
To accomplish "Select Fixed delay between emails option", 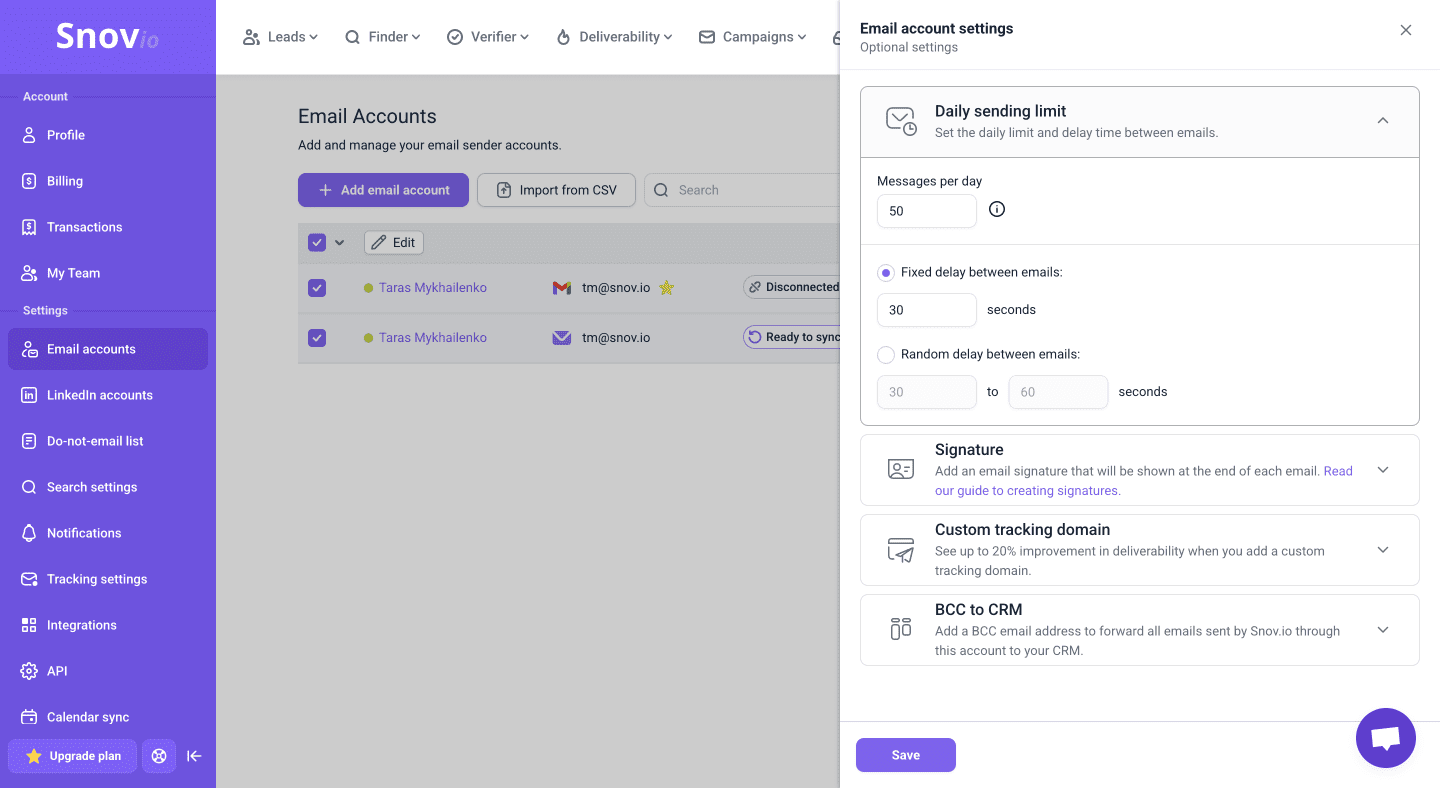I will pos(886,273).
